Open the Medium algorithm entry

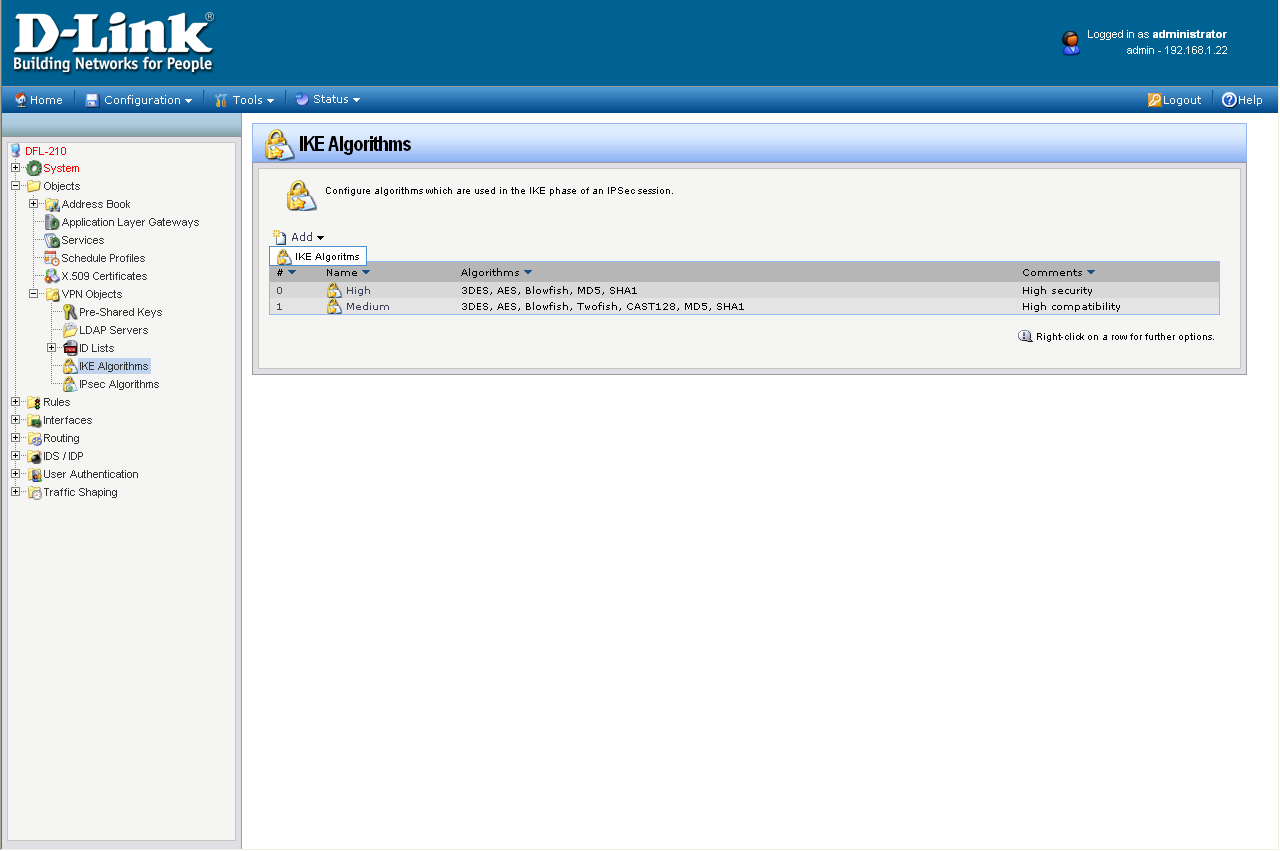click(x=368, y=306)
